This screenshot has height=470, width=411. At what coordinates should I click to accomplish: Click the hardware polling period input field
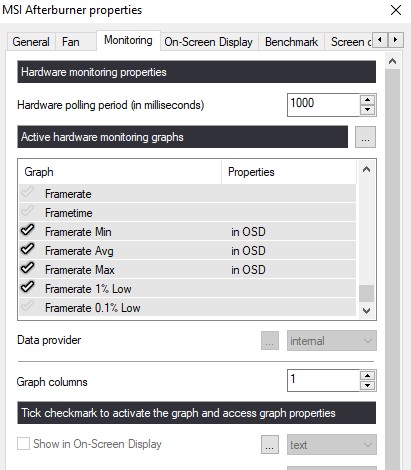(x=323, y=105)
